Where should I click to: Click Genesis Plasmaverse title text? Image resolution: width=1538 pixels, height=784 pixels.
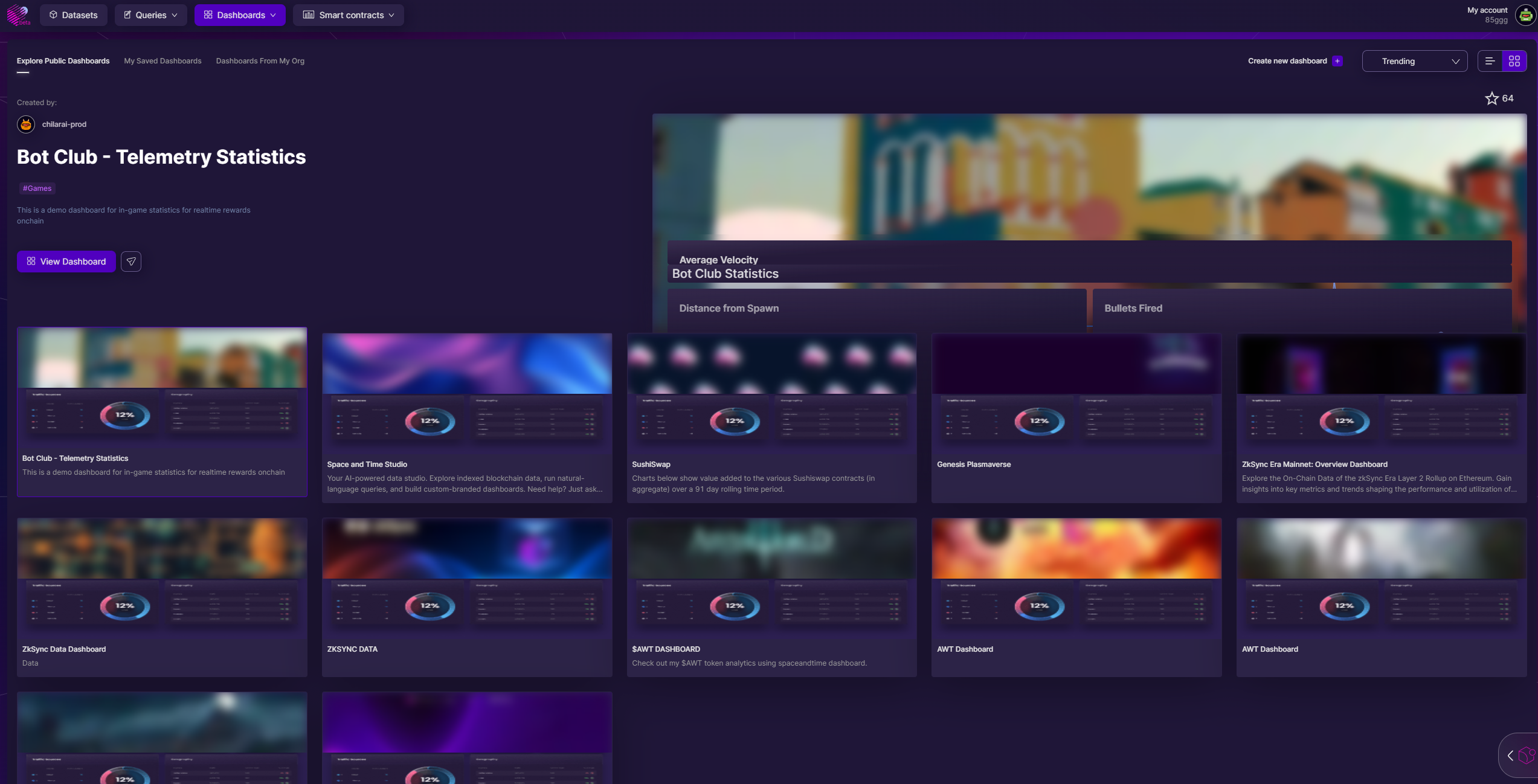[974, 464]
